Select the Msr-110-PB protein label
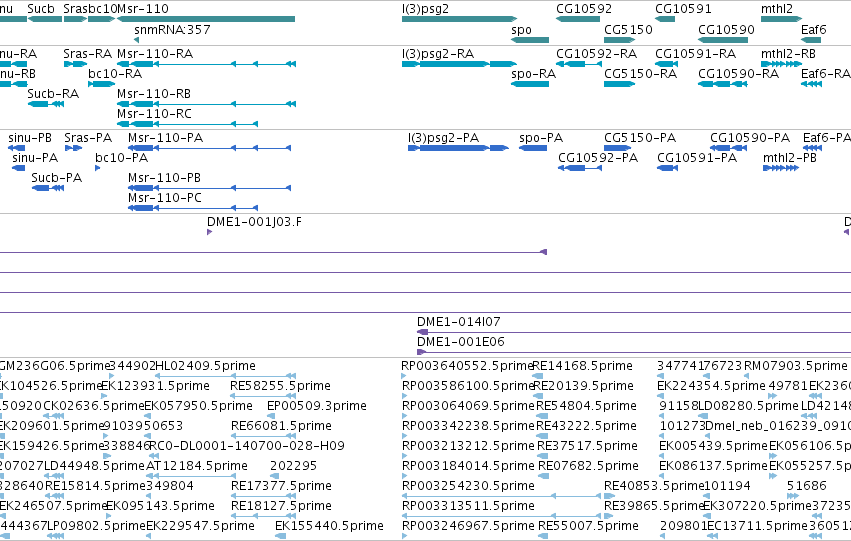Screen dimensions: 851x541 point(164,178)
